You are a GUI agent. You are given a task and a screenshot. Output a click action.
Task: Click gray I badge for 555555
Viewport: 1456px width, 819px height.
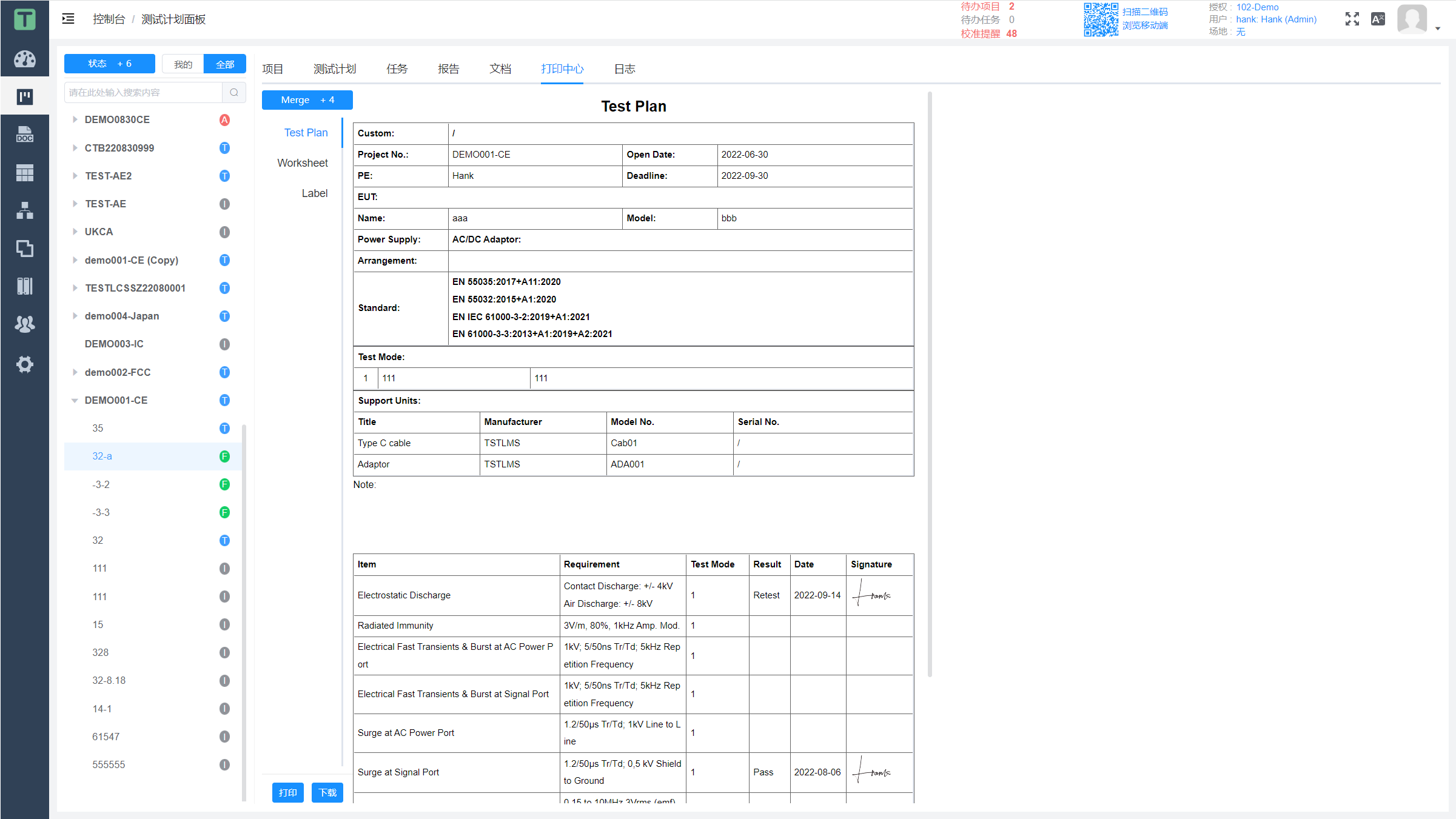[224, 765]
